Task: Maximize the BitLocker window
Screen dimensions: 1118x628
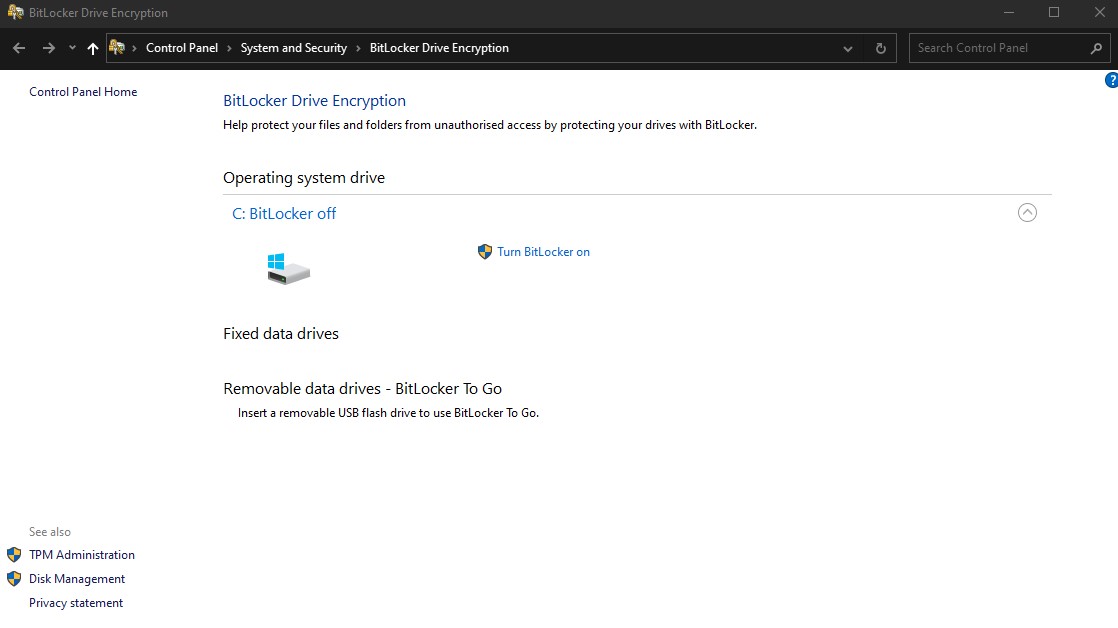Action: pos(1054,13)
